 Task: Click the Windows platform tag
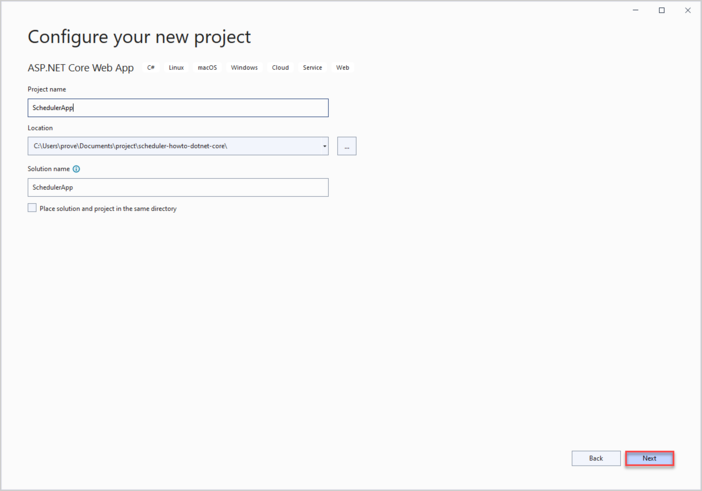(x=244, y=68)
